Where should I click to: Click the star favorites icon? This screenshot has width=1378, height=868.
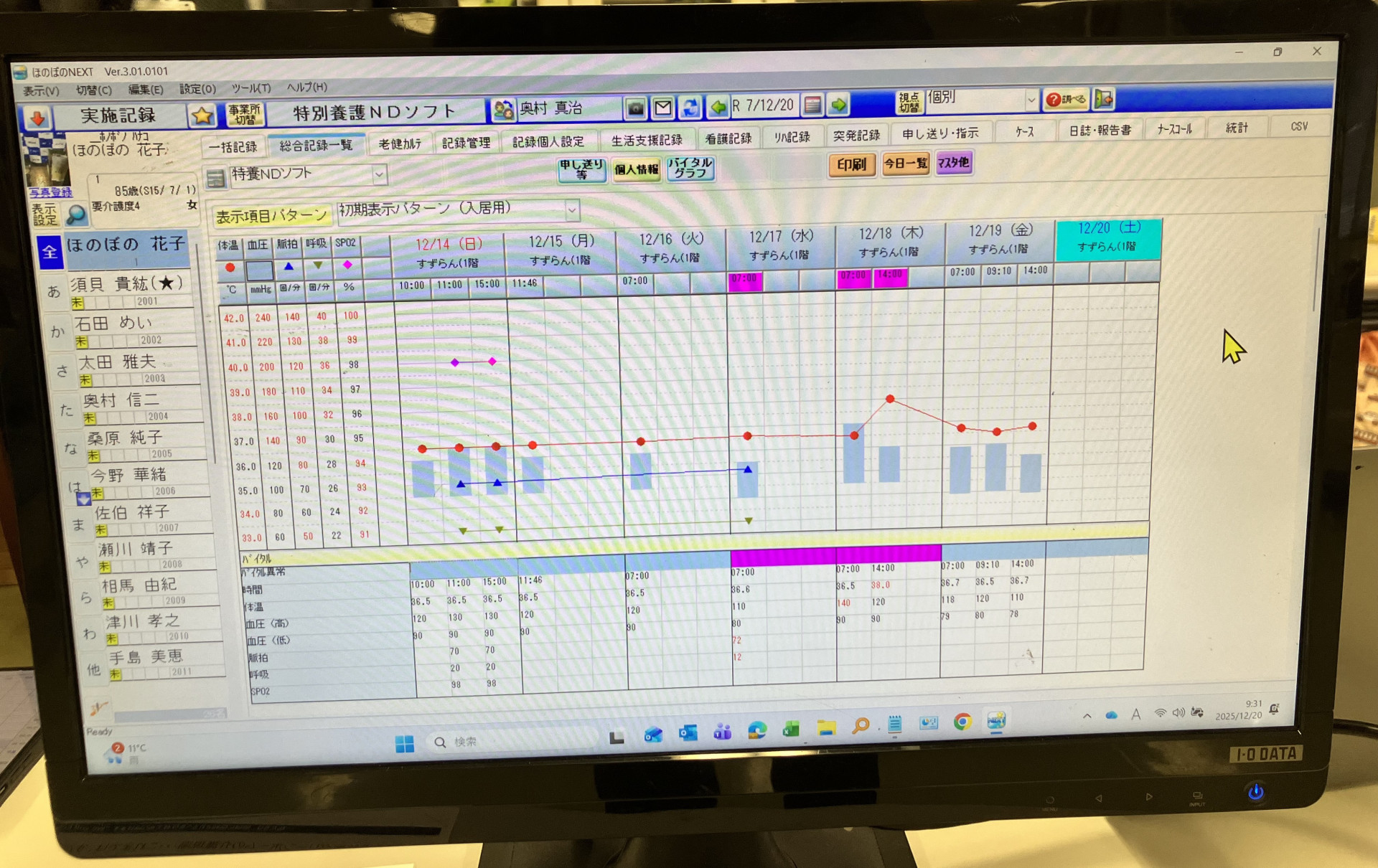202,115
